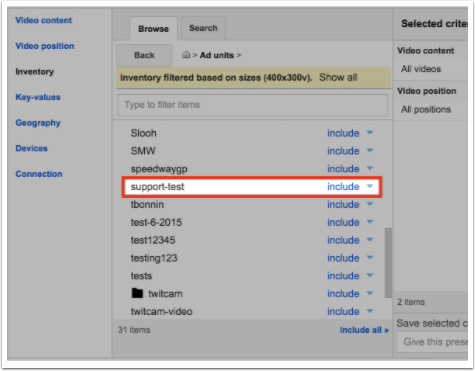Open dropdown arrow for Slooh
This screenshot has width=475, height=371.
click(x=370, y=133)
